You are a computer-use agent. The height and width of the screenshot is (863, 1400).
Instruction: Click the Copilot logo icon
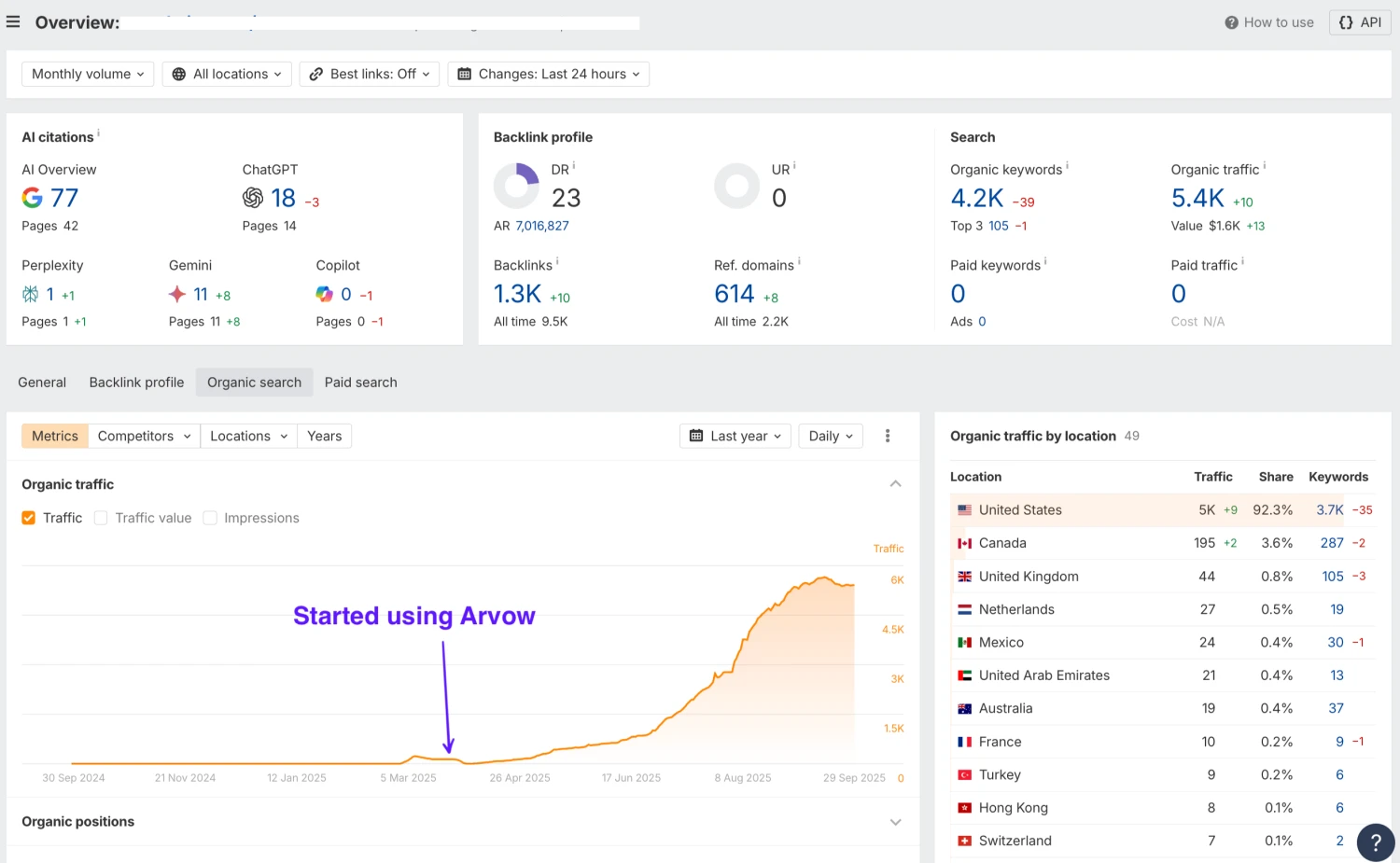(324, 294)
